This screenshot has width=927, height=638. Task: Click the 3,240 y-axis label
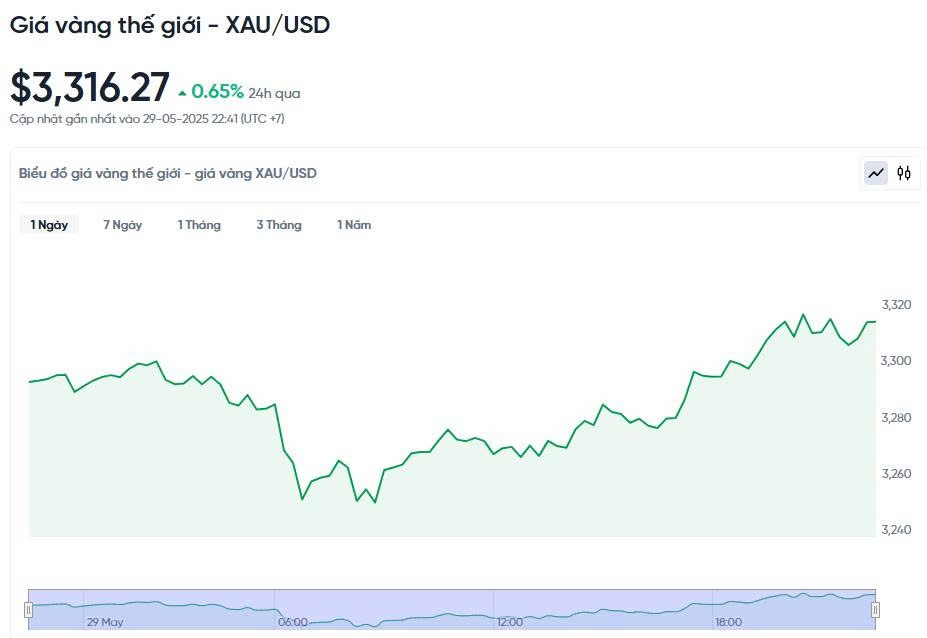coord(895,529)
